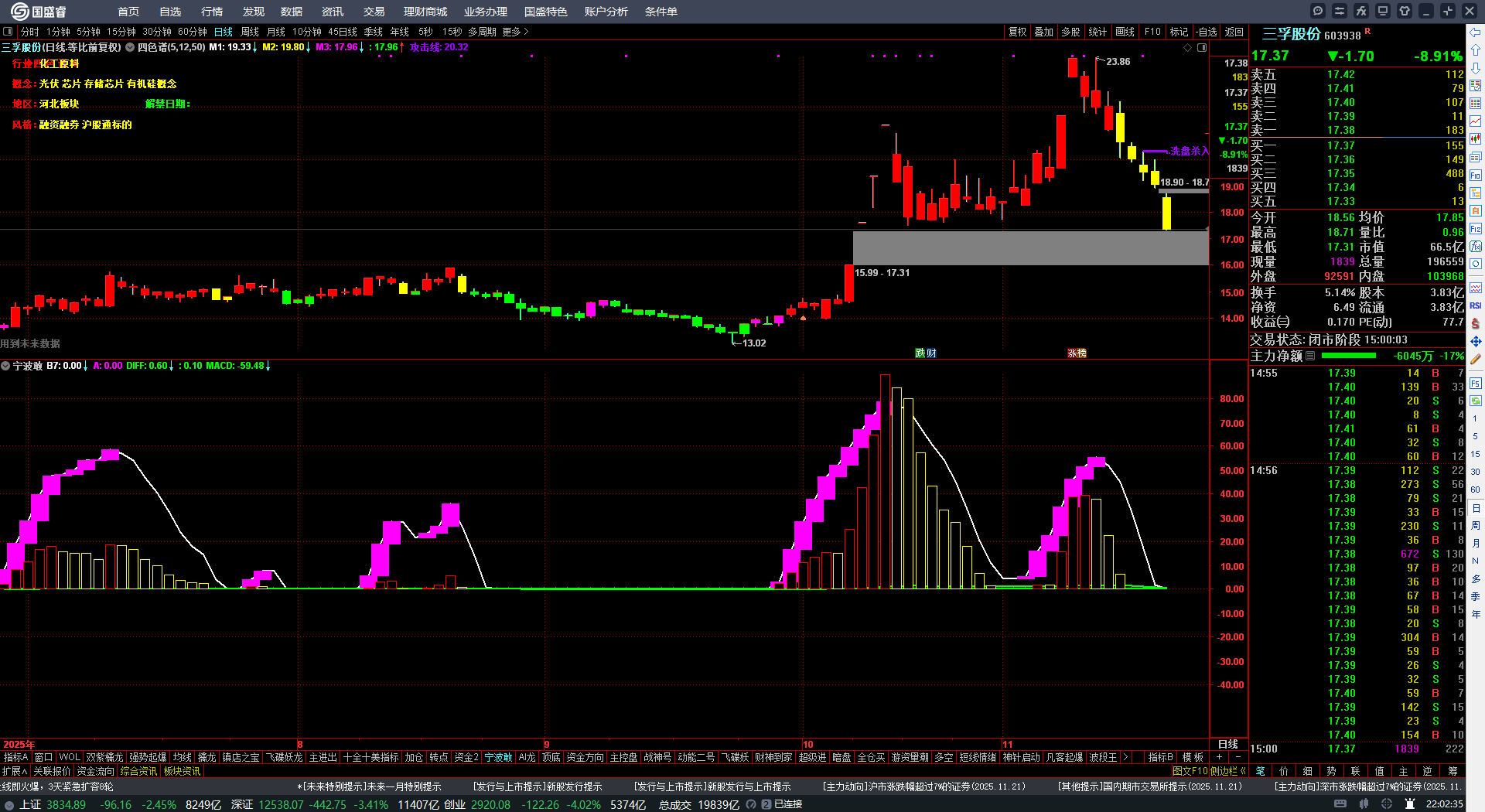
Task: Open the 图文F10 link
Action: [x=1190, y=771]
